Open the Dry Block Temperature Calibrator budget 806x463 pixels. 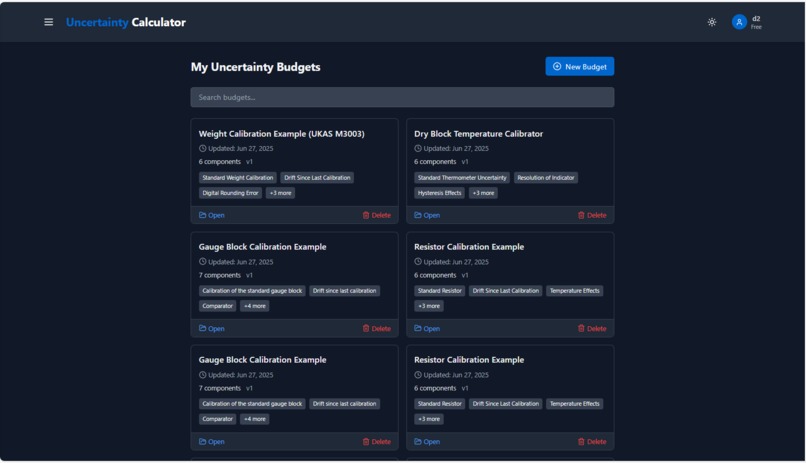(x=427, y=215)
